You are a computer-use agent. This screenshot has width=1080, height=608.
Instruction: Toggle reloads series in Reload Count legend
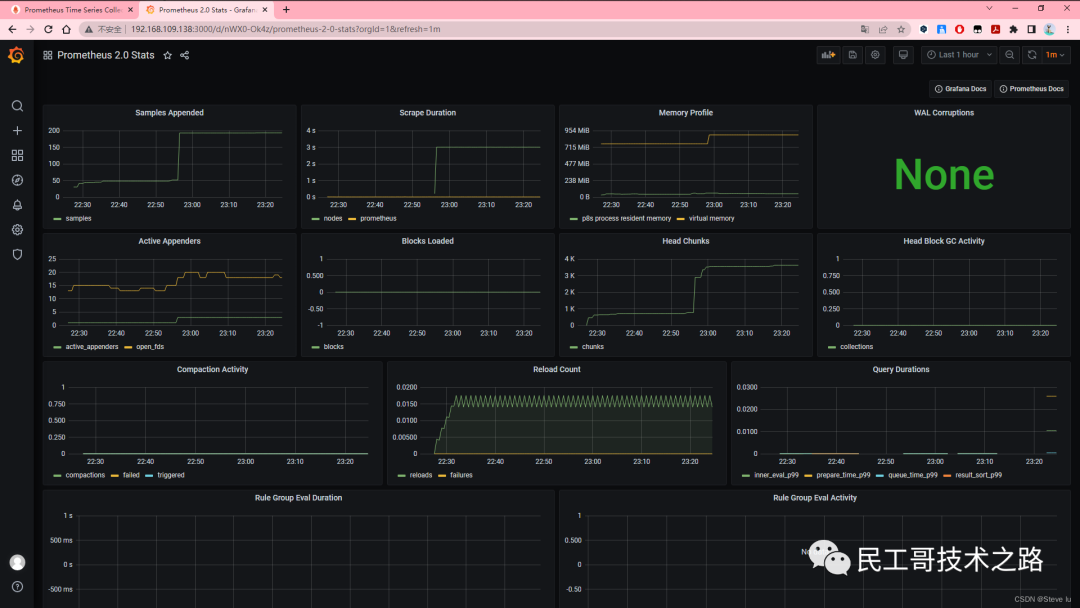click(421, 475)
